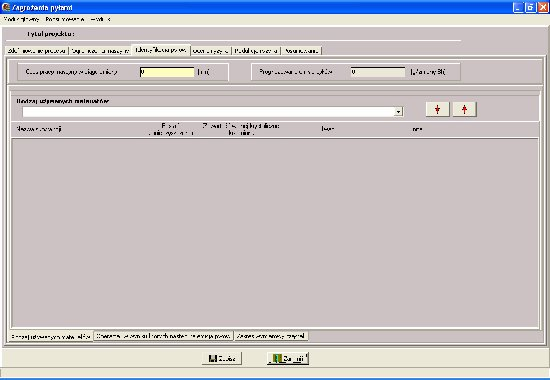Click the red down-arrow button beside the materials dropdown
The image size is (550, 380).
point(437,109)
